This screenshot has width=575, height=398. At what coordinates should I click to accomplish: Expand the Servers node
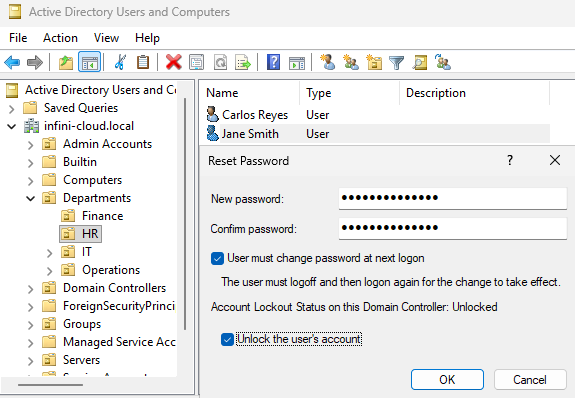coord(30,361)
